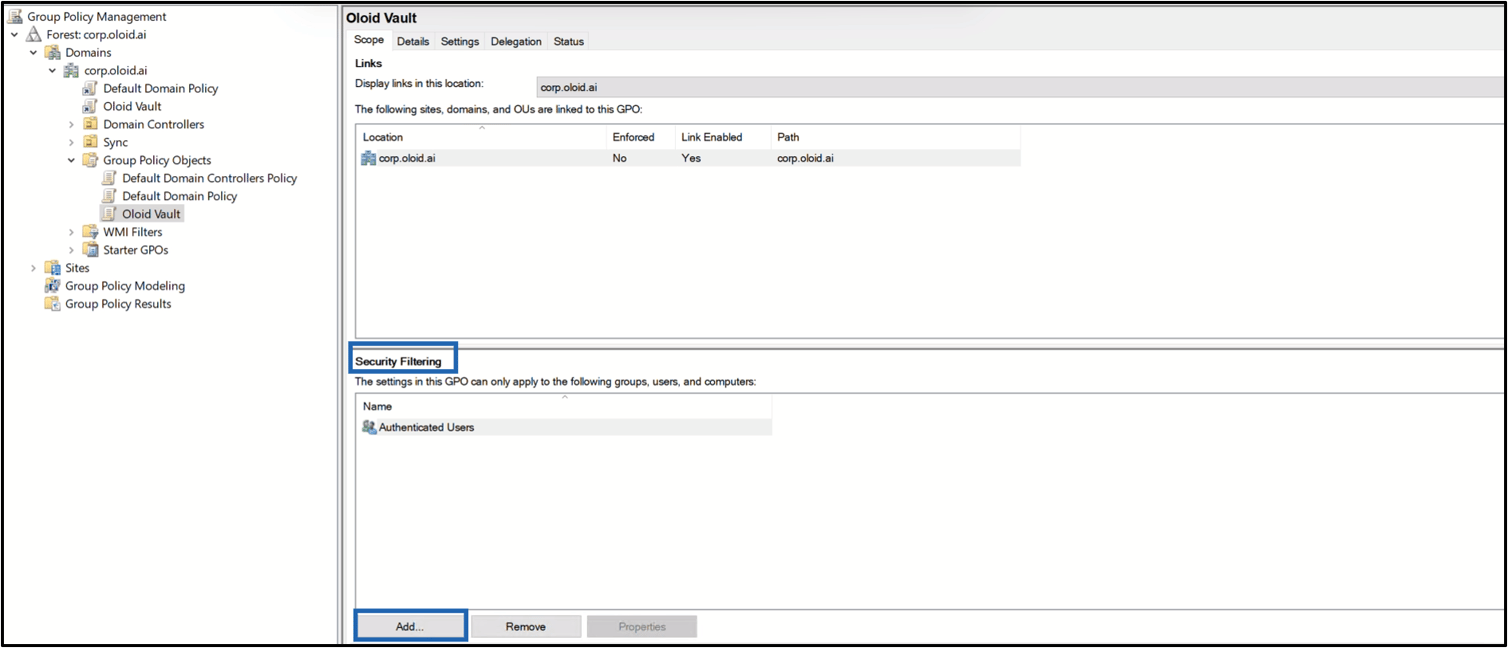Viewport: 1508px width, 648px height.
Task: Click the Remove button
Action: 526,626
